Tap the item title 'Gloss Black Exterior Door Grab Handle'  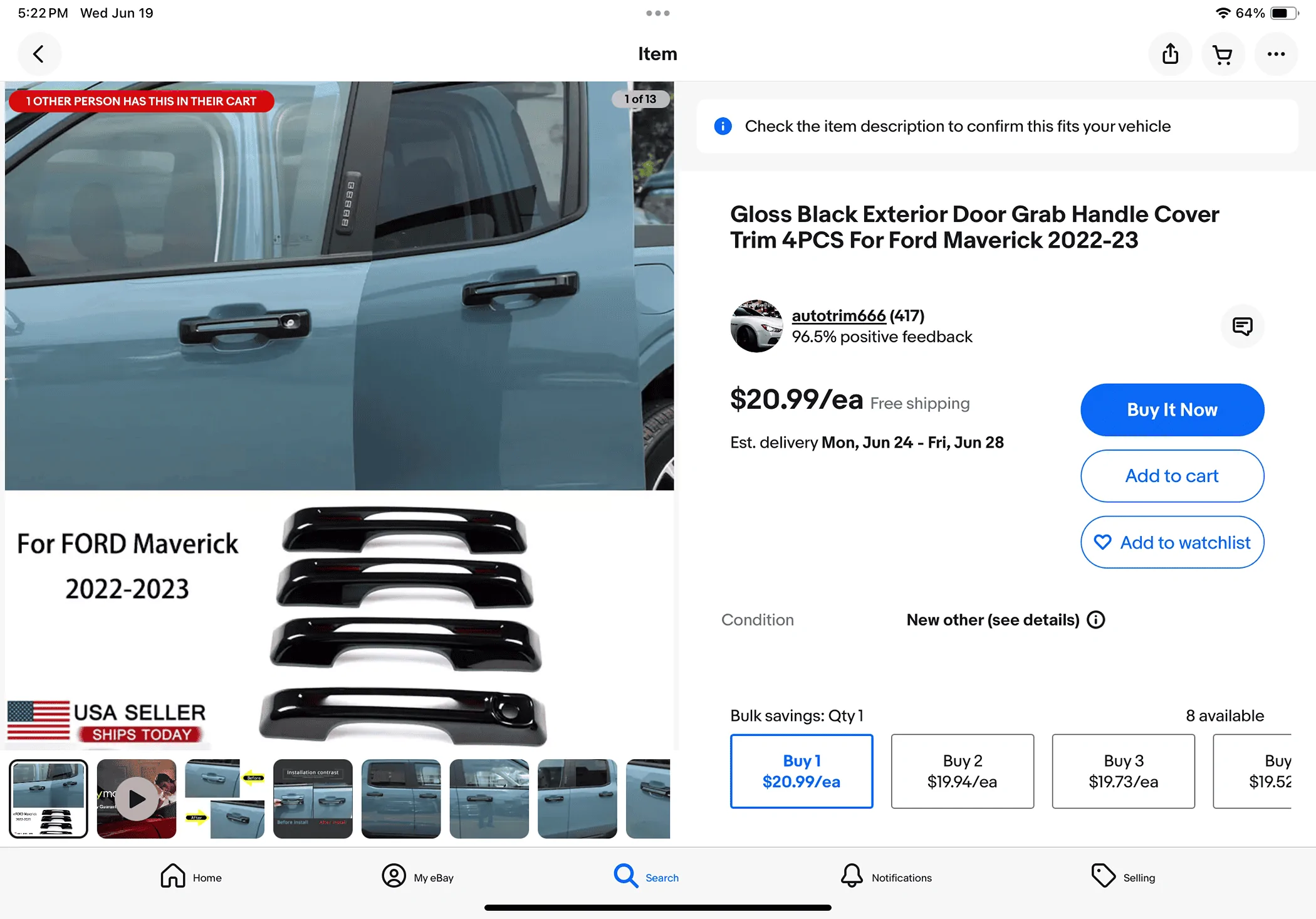[x=974, y=227]
